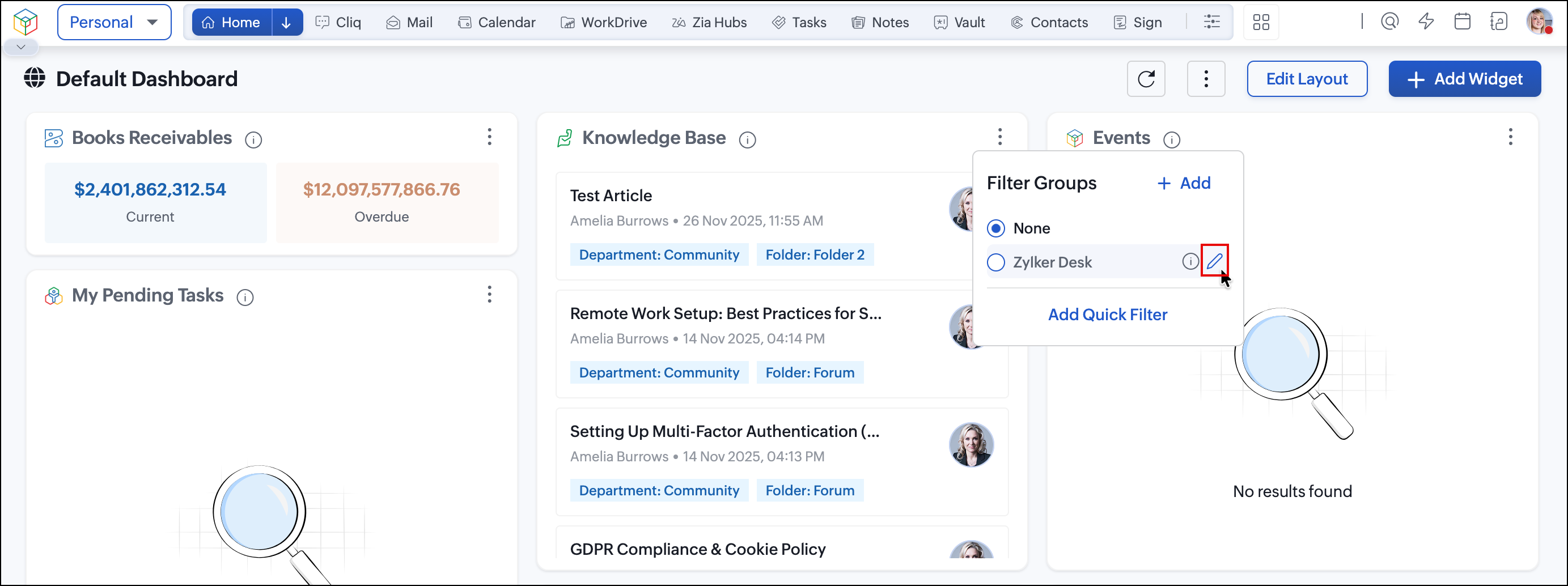Screen dimensions: 1568x586
Task: Open GDPR Compliance & Cookie Policy article
Action: click(x=698, y=549)
